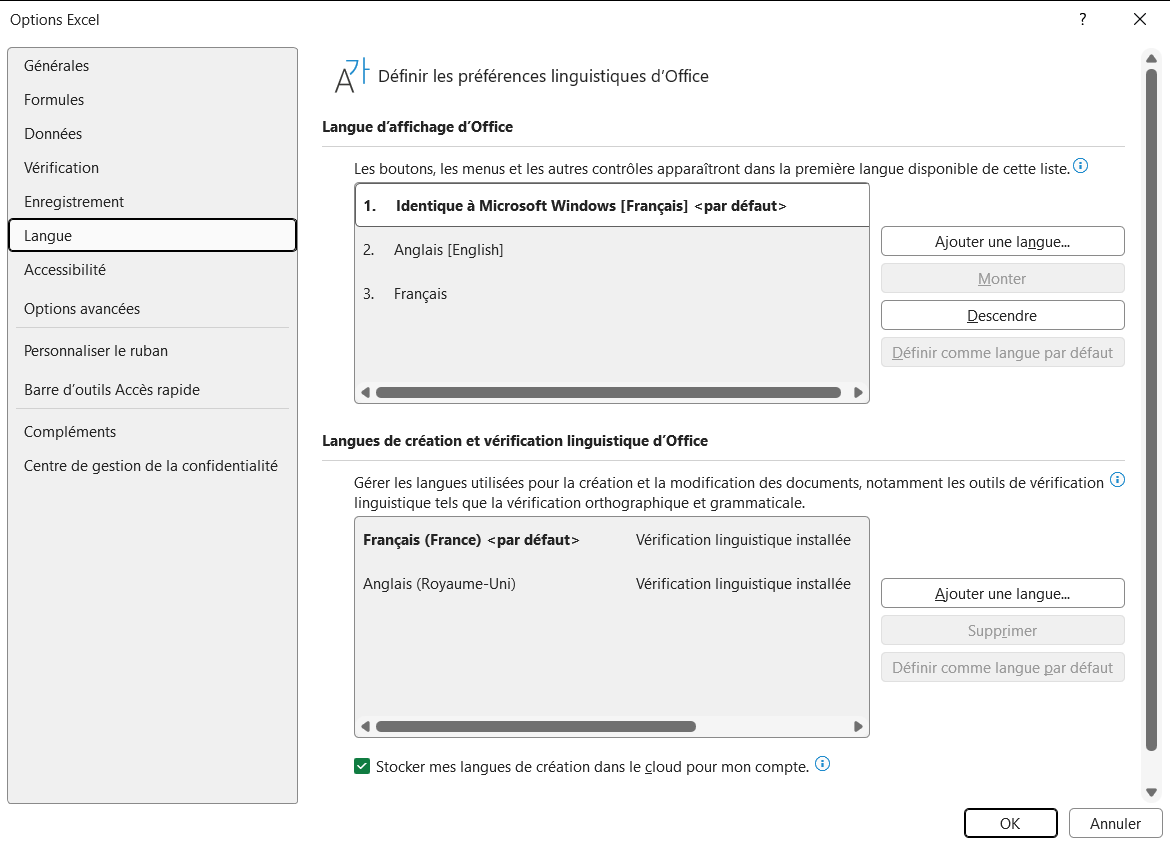Click the horizontal scrollbar thumb in authoring languages list
The image size is (1170, 847).
[536, 727]
